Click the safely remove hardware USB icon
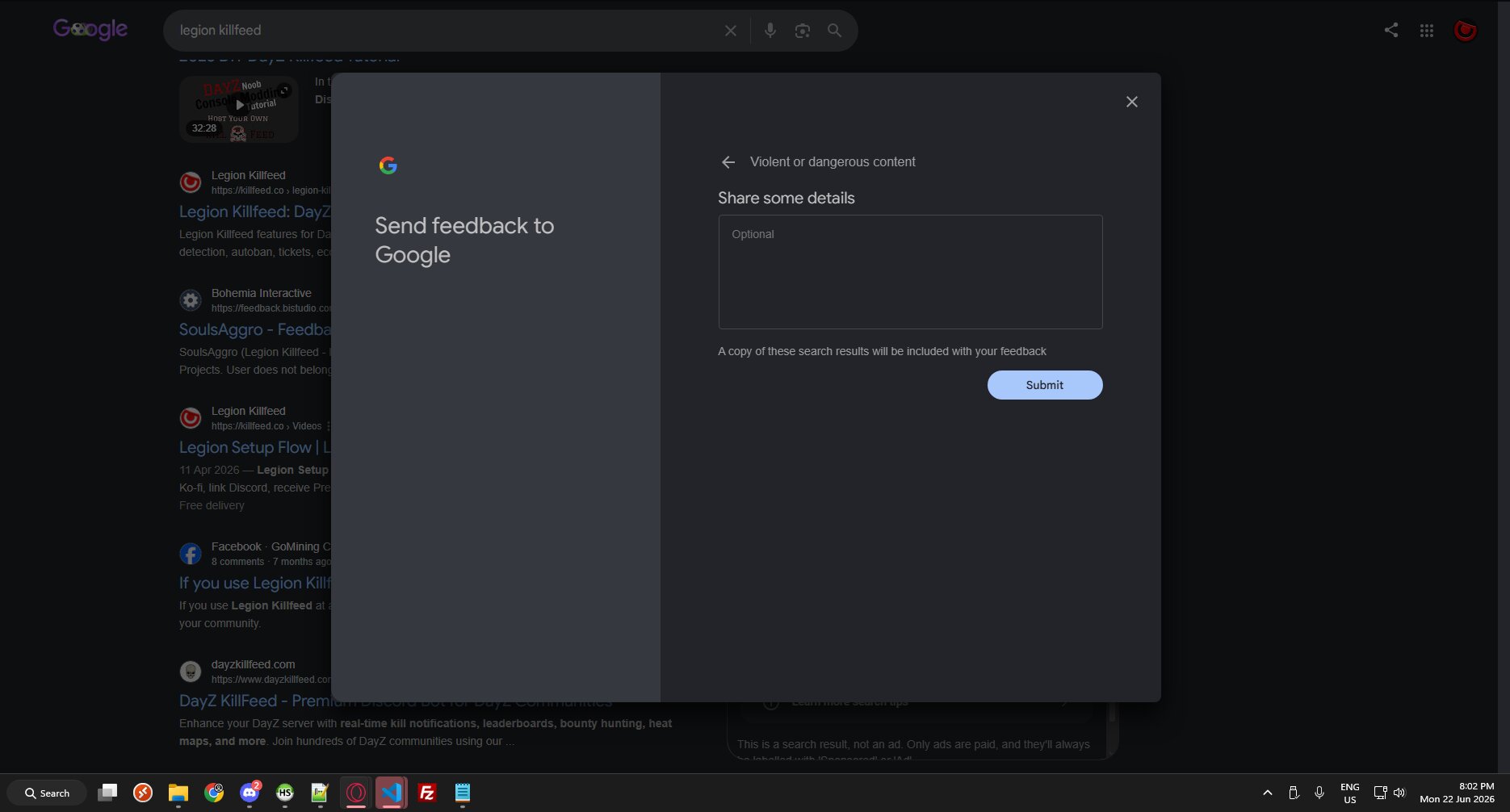The width and height of the screenshot is (1510, 812). pos(1294,793)
